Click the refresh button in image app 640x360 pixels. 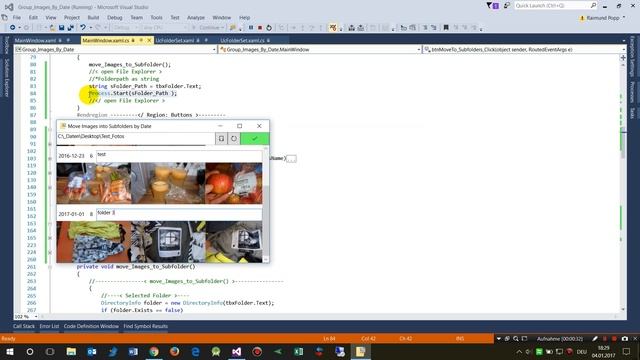pyautogui.click(x=233, y=138)
